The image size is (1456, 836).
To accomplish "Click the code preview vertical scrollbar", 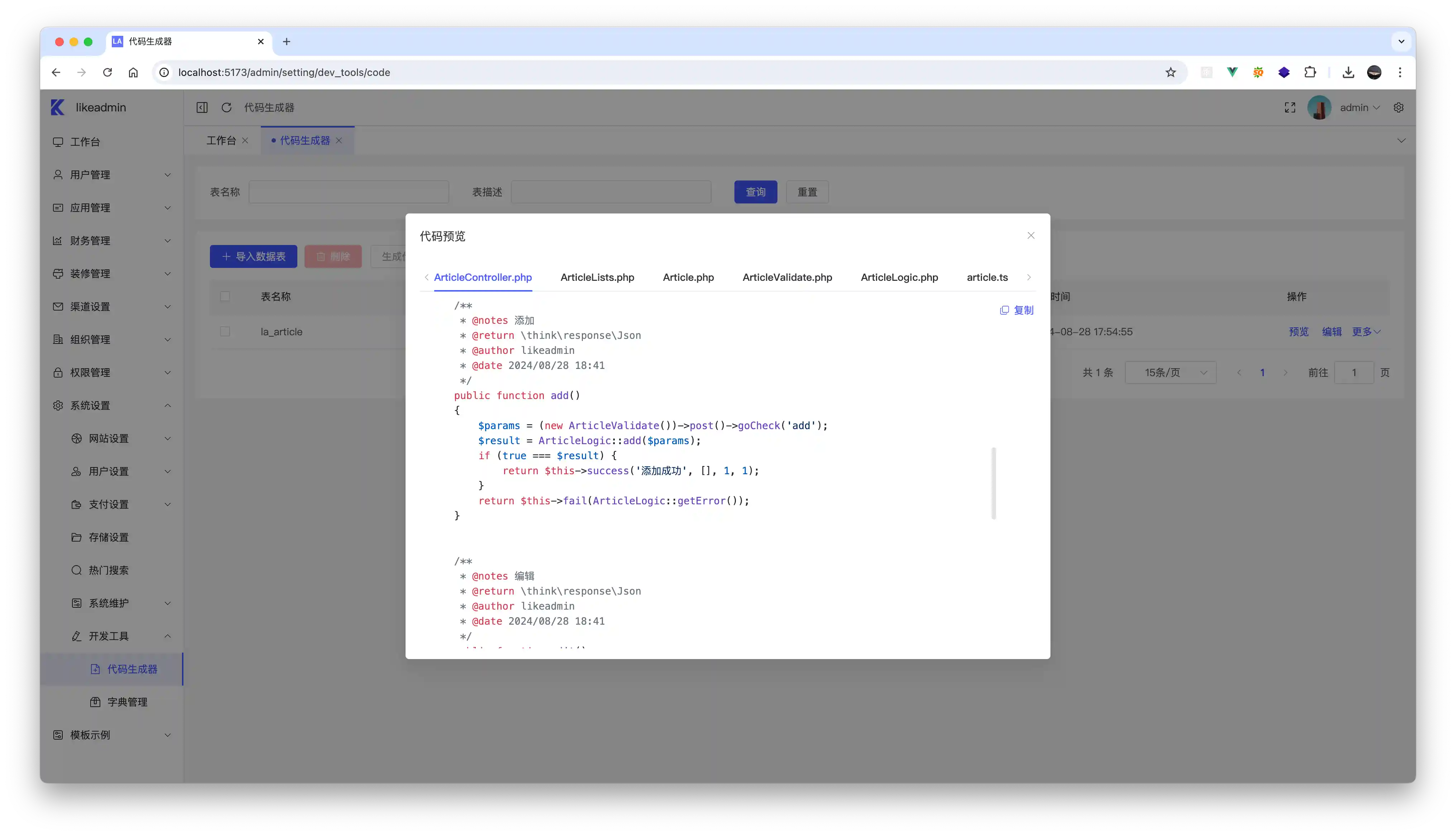I will (993, 483).
